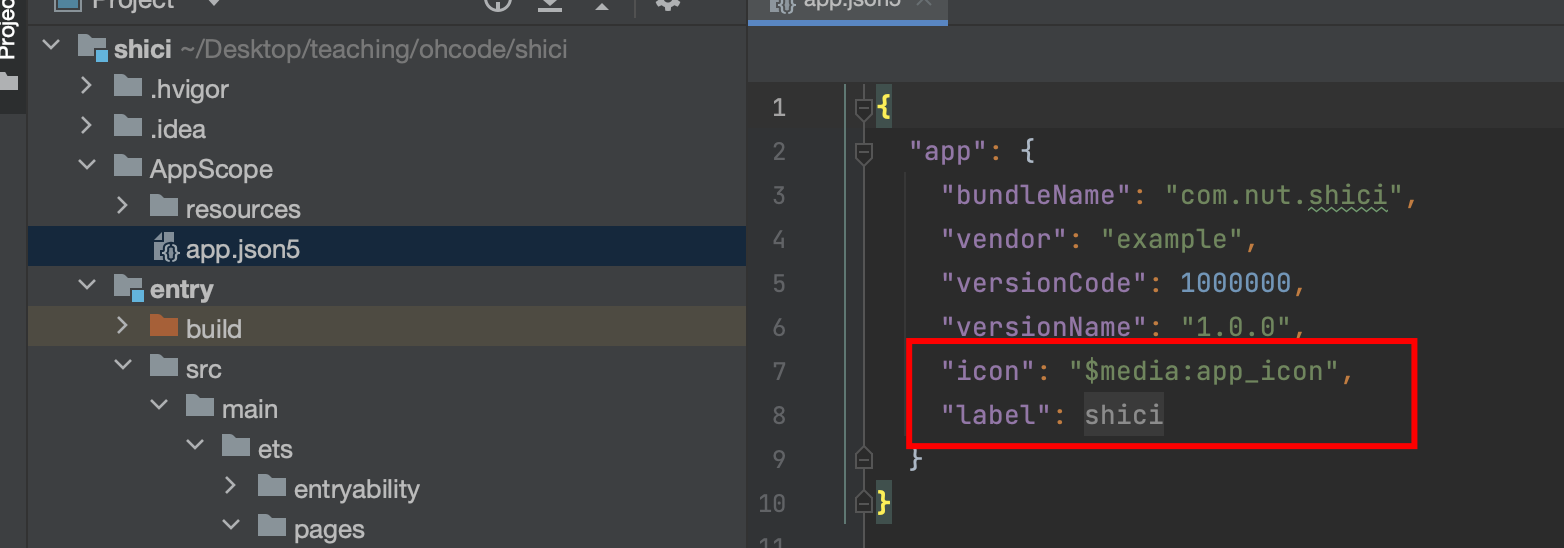Click the shici module folder icon

pos(92,48)
